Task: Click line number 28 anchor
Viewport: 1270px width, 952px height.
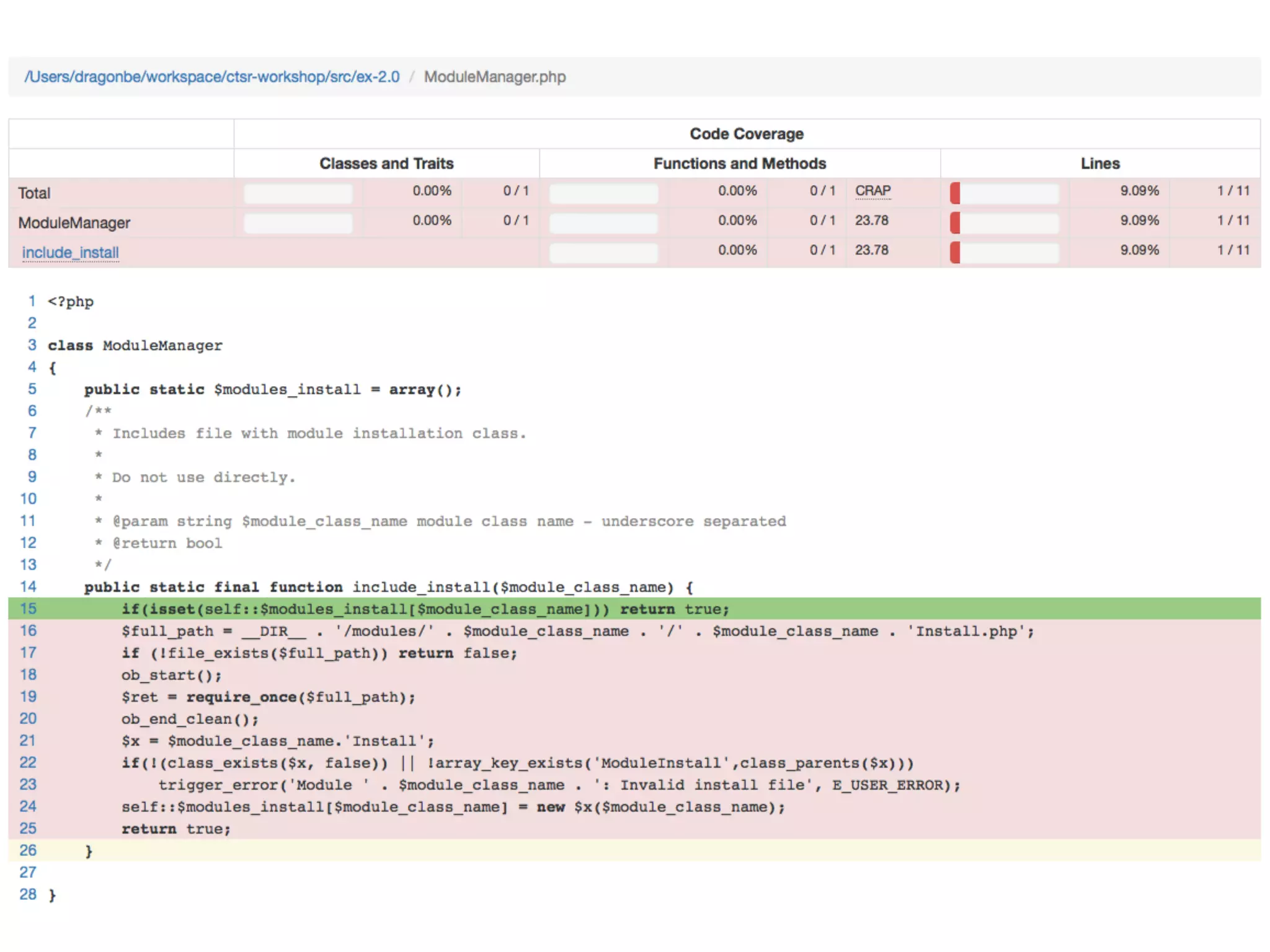Action: [29, 894]
